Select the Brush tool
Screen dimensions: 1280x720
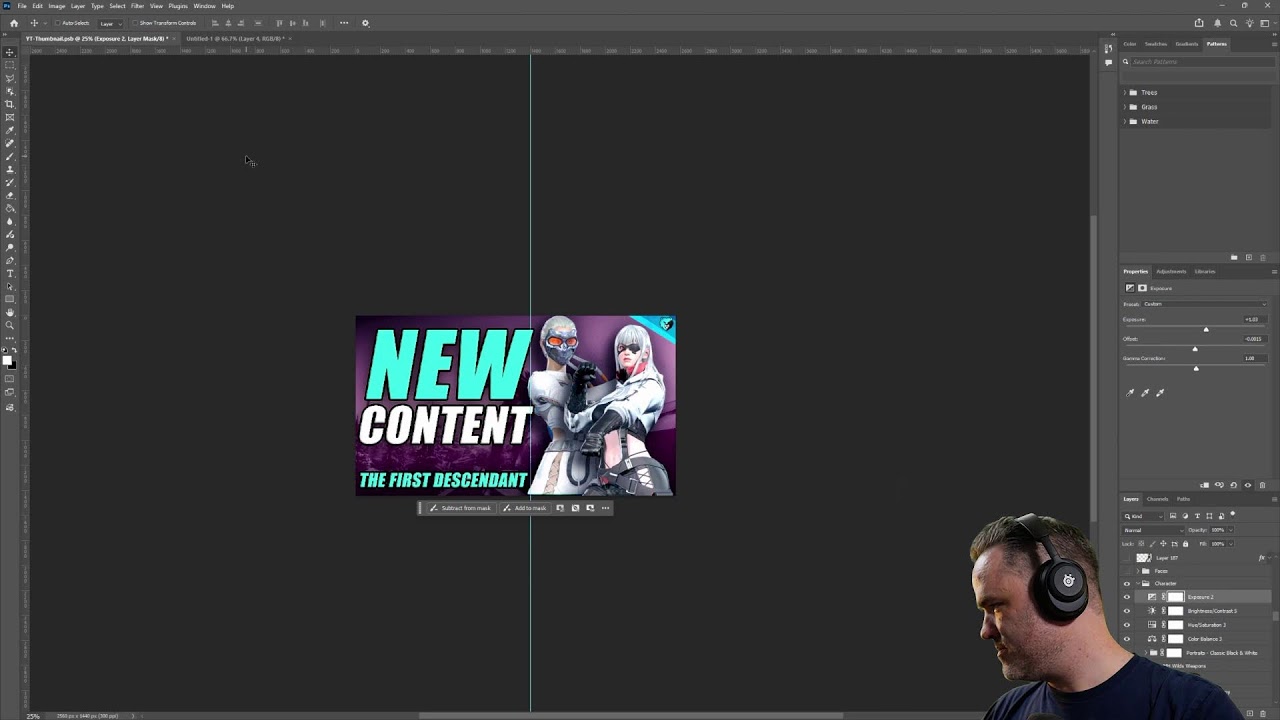(10, 156)
